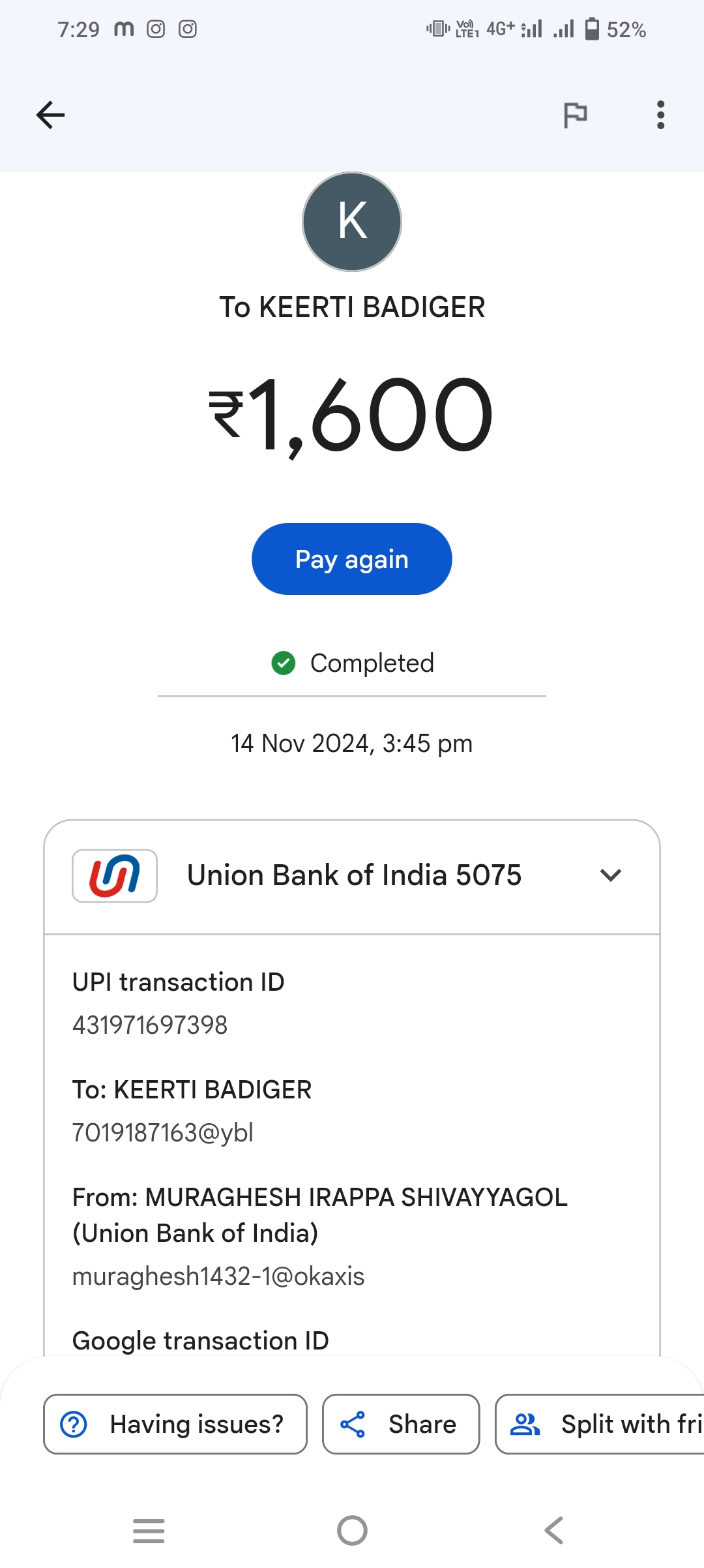Image resolution: width=704 pixels, height=1568 pixels.
Task: Tap recipient UPI address 7019187163@ybl
Action: [162, 1132]
